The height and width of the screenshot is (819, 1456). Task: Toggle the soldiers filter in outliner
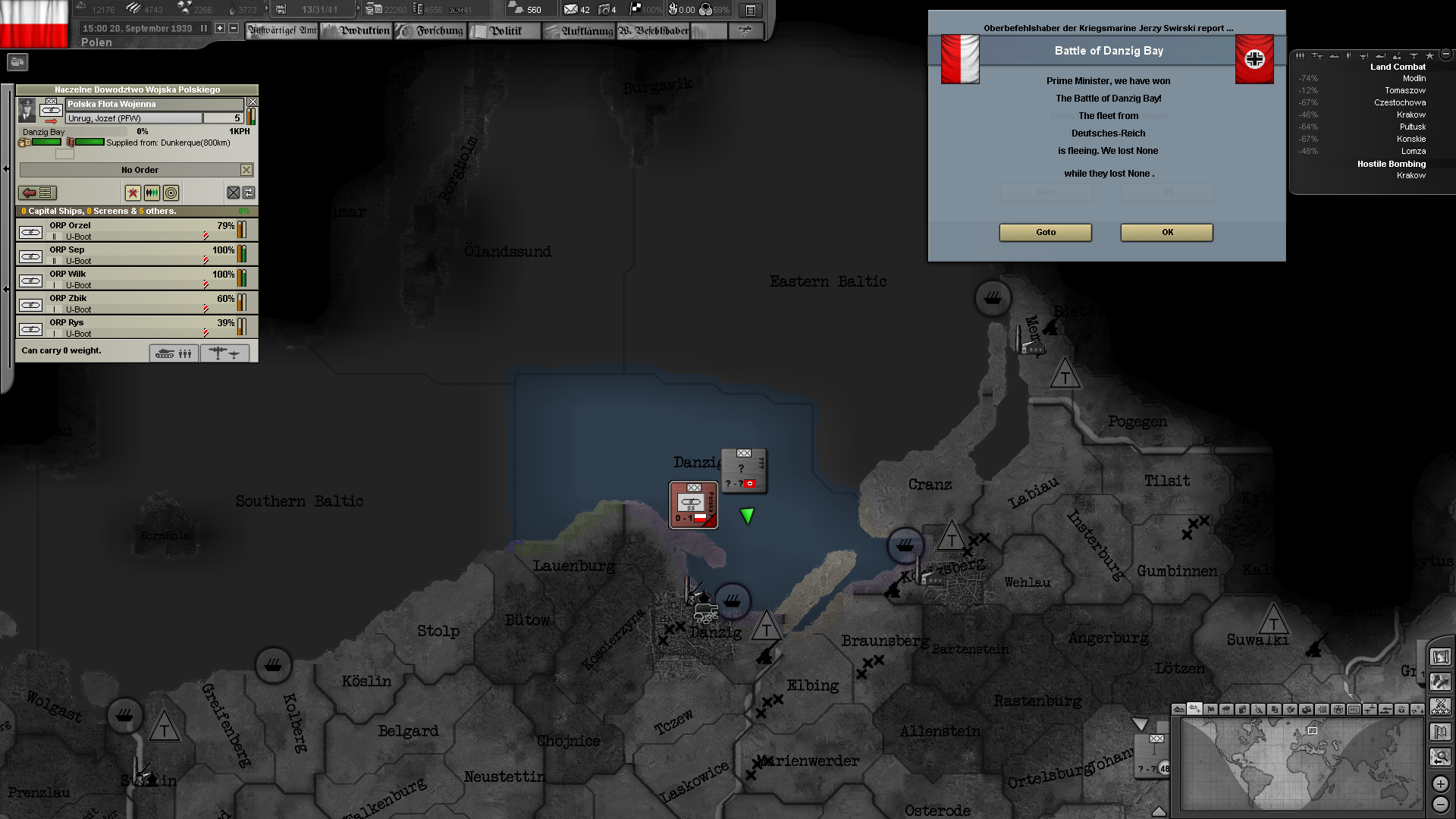(1300, 55)
